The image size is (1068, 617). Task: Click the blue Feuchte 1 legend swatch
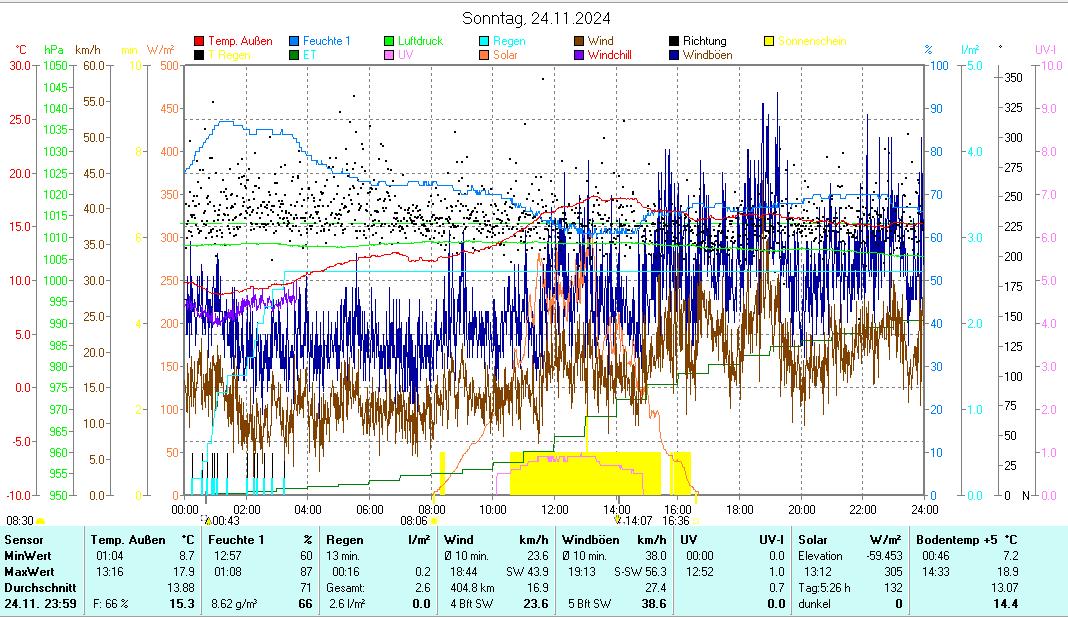(294, 42)
